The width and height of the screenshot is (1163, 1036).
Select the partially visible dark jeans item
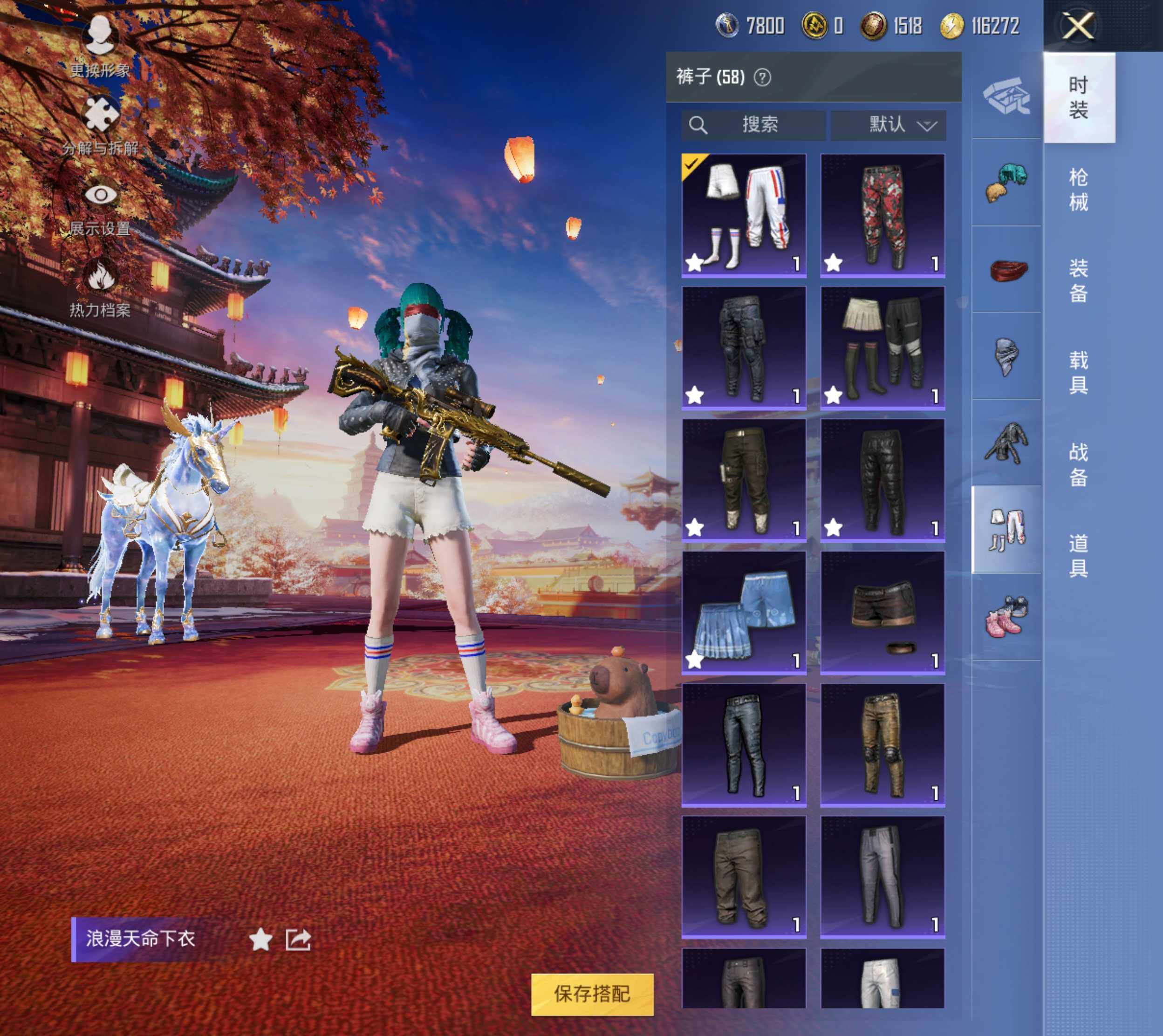coord(744,978)
